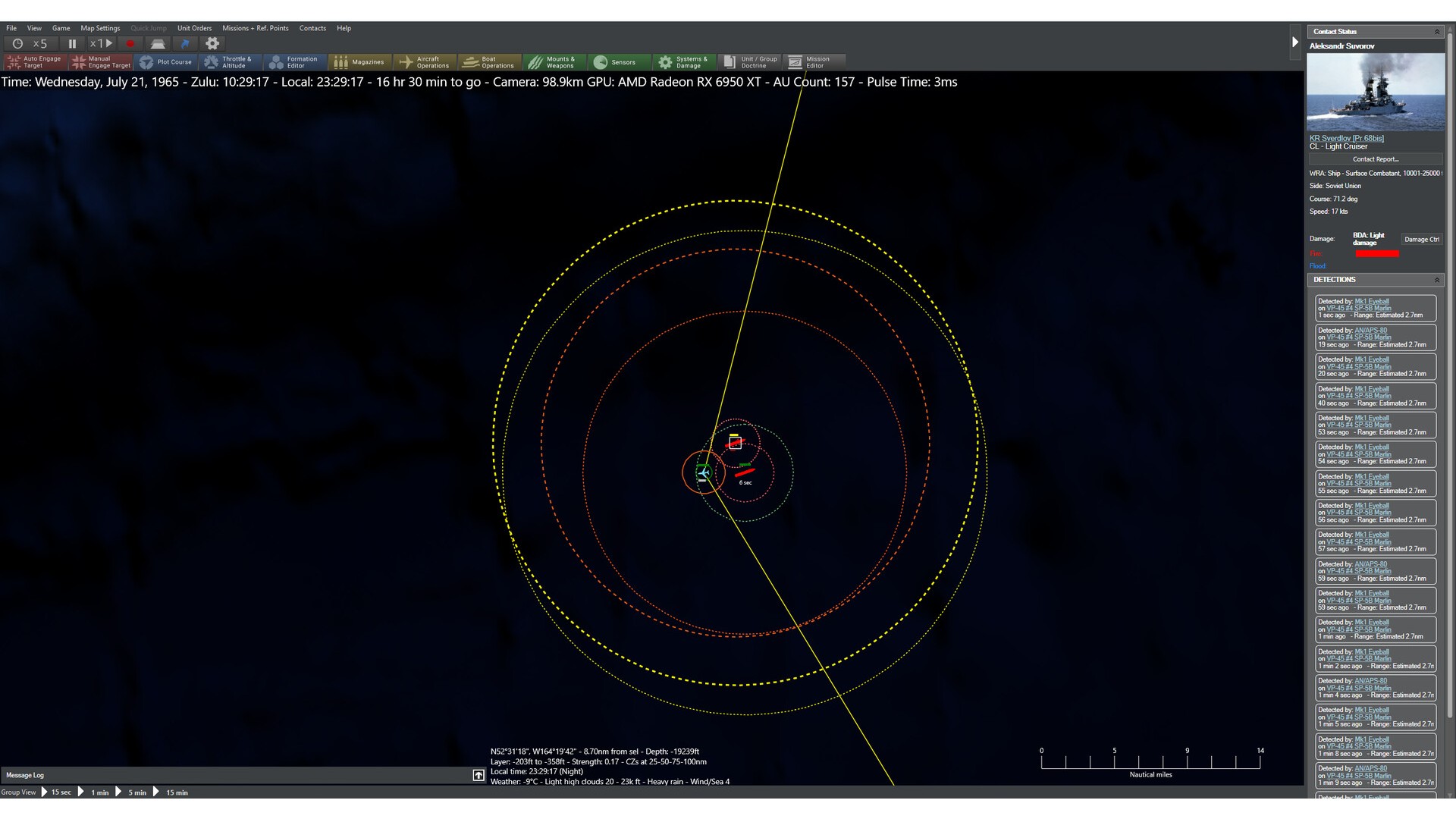Image resolution: width=1456 pixels, height=819 pixels.
Task: Open the Unit Orders menu
Action: pyautogui.click(x=194, y=28)
